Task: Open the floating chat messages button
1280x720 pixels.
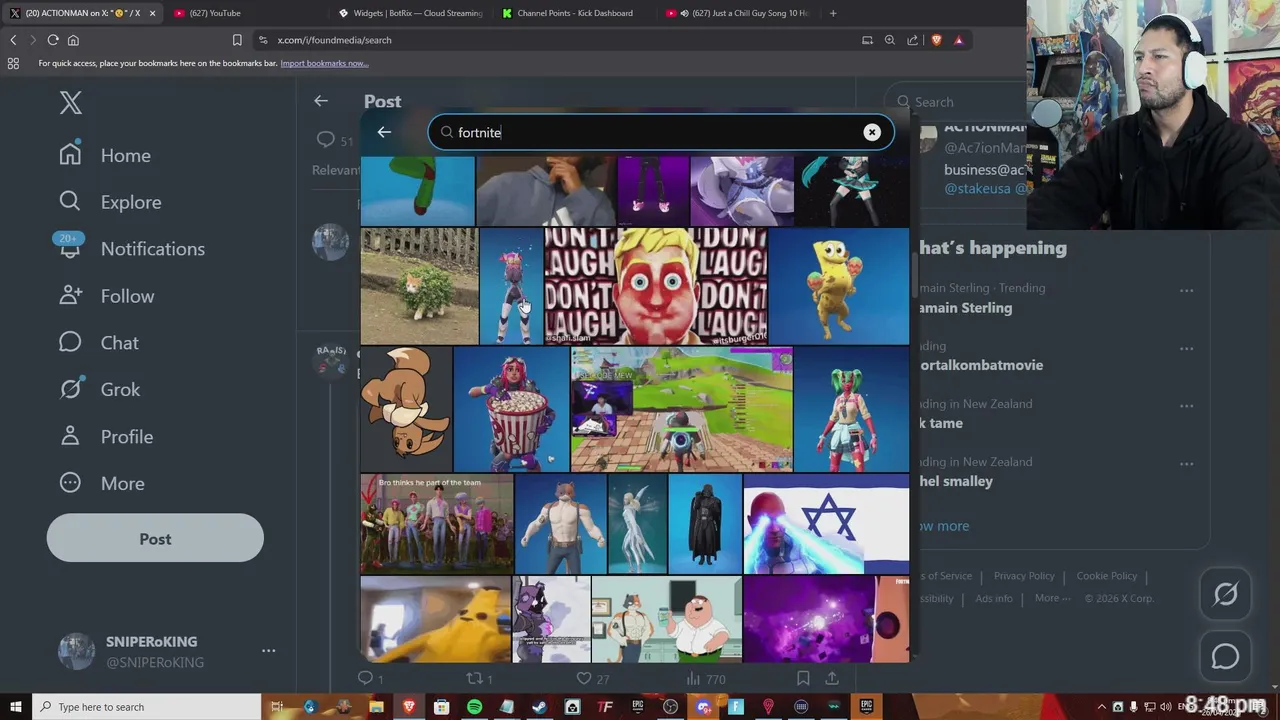Action: (1225, 657)
